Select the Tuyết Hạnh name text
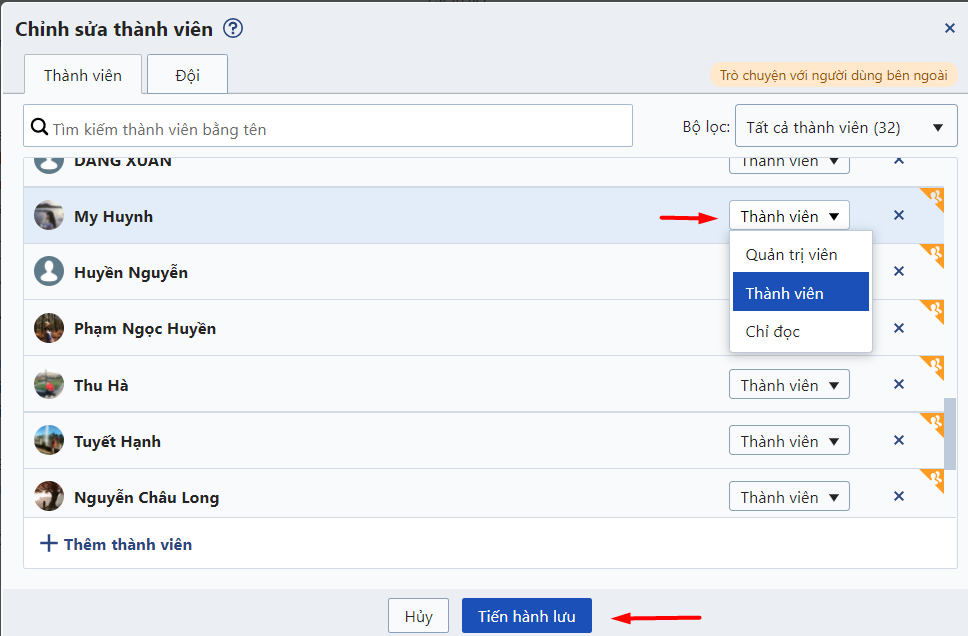 [117, 441]
